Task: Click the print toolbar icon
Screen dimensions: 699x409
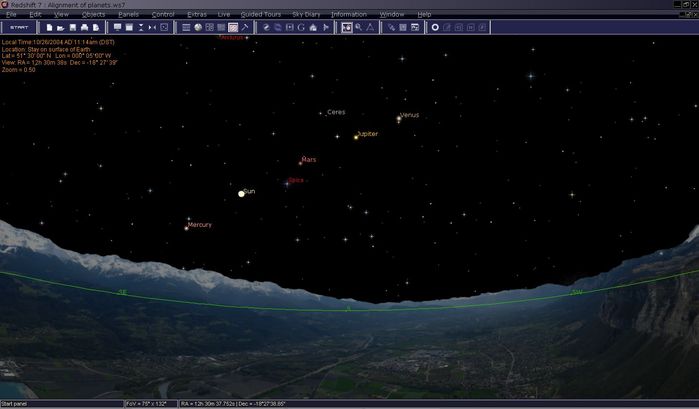Action: click(84, 27)
